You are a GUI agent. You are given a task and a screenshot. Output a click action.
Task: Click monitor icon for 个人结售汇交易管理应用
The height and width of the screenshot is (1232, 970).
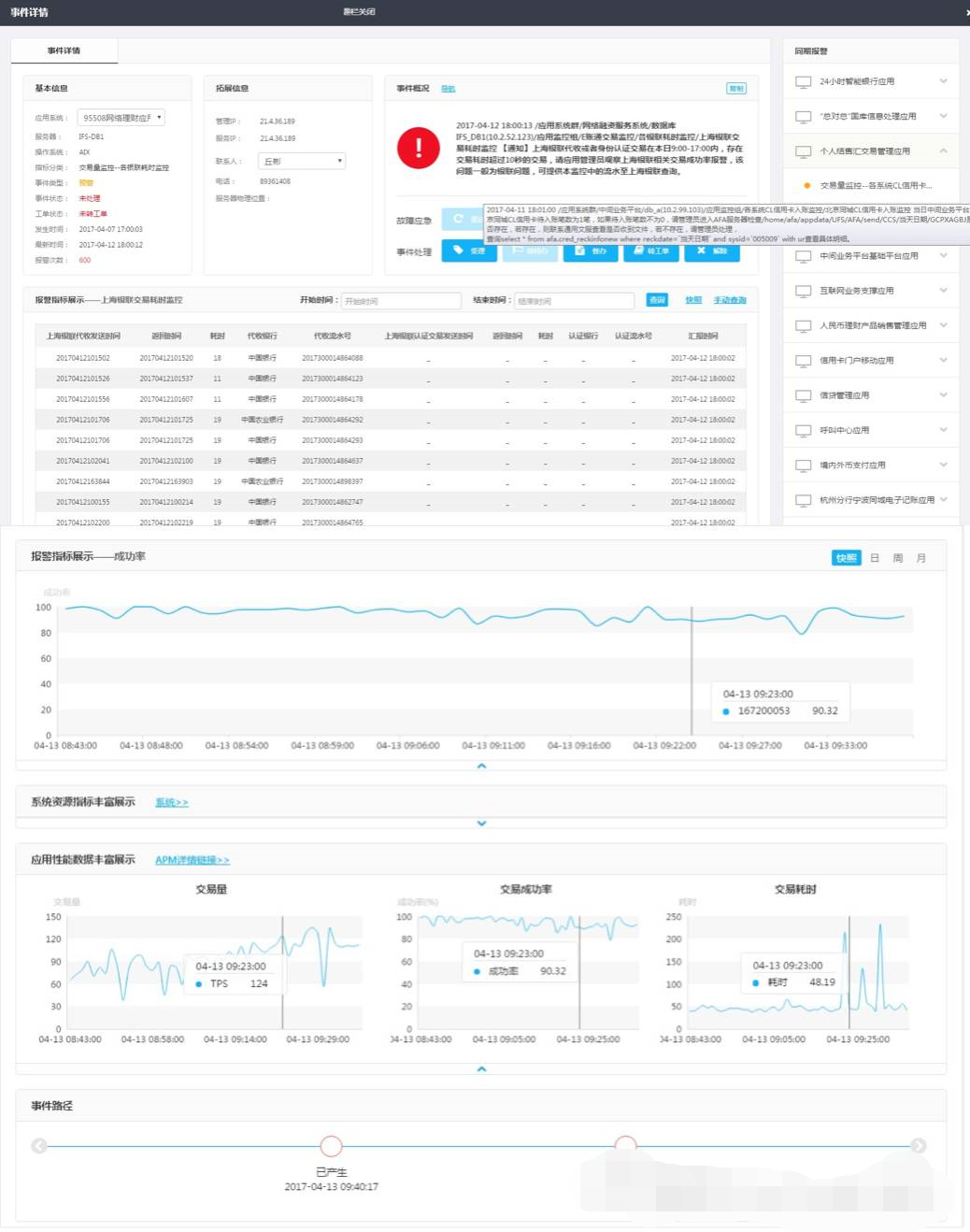coord(803,151)
